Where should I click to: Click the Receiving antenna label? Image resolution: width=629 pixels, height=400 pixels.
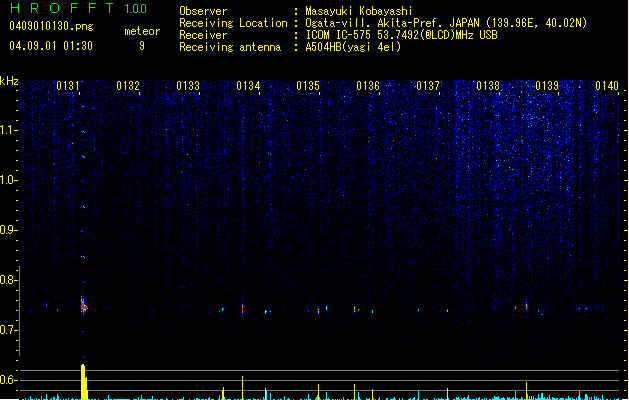[x=230, y=47]
